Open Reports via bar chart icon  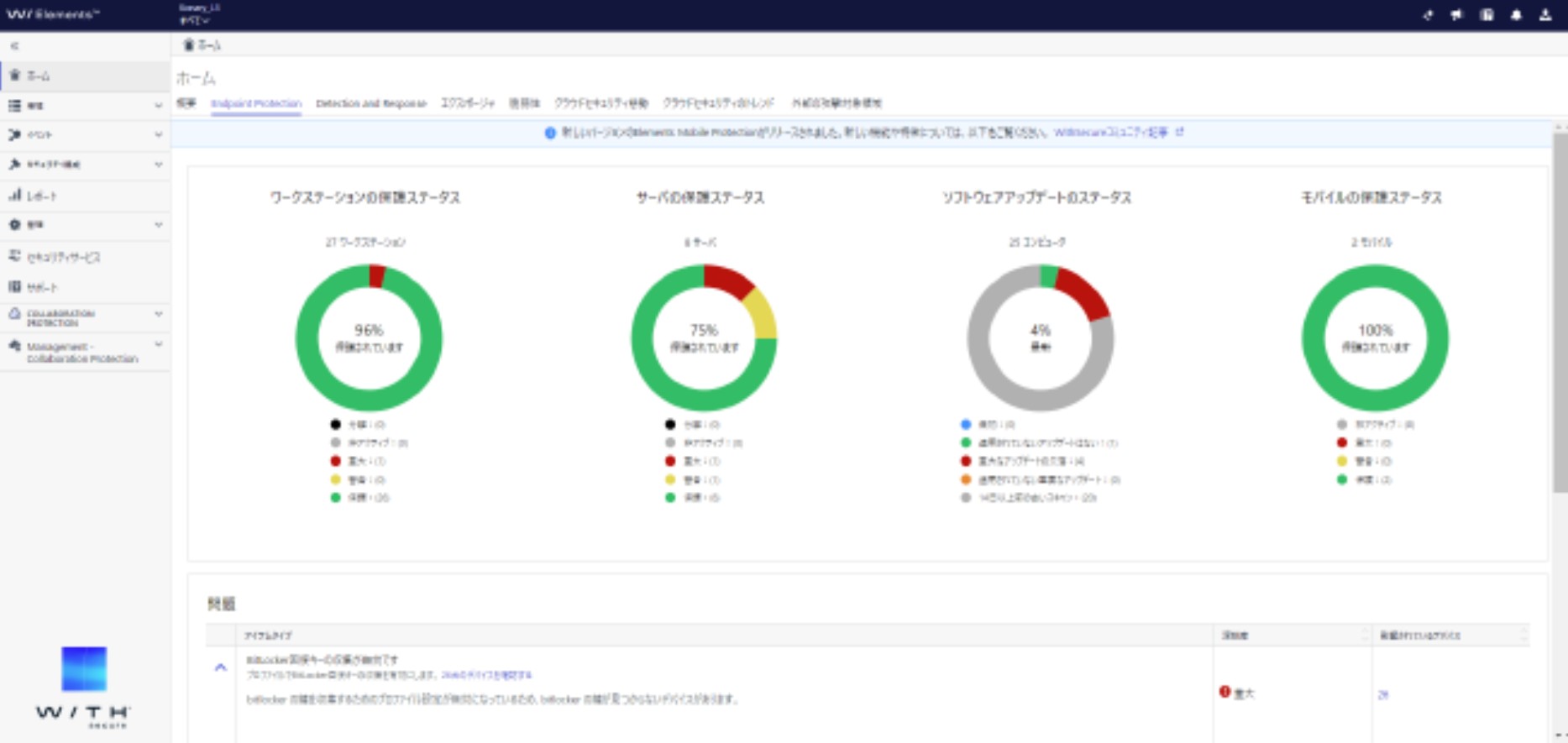tap(14, 196)
